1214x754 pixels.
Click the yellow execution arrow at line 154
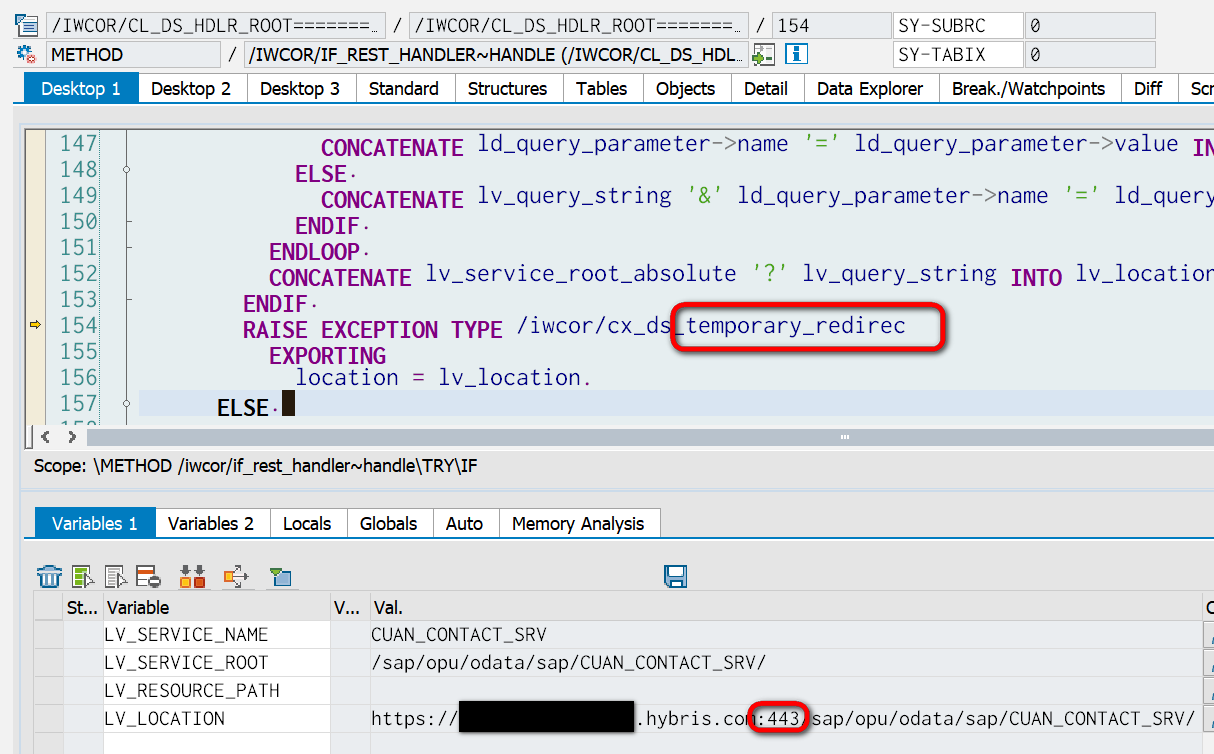point(36,324)
